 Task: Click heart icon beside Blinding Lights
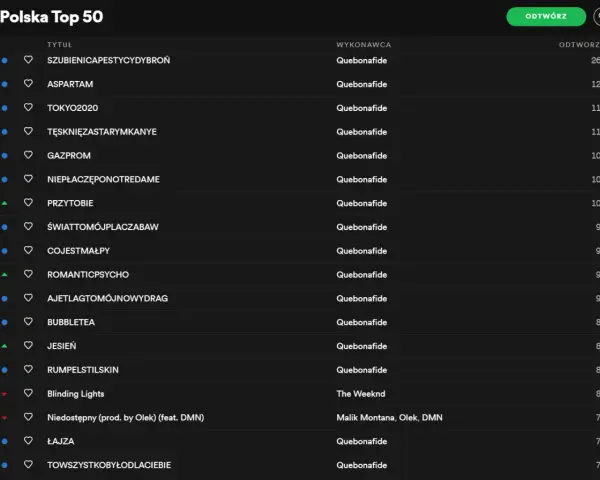tap(28, 393)
